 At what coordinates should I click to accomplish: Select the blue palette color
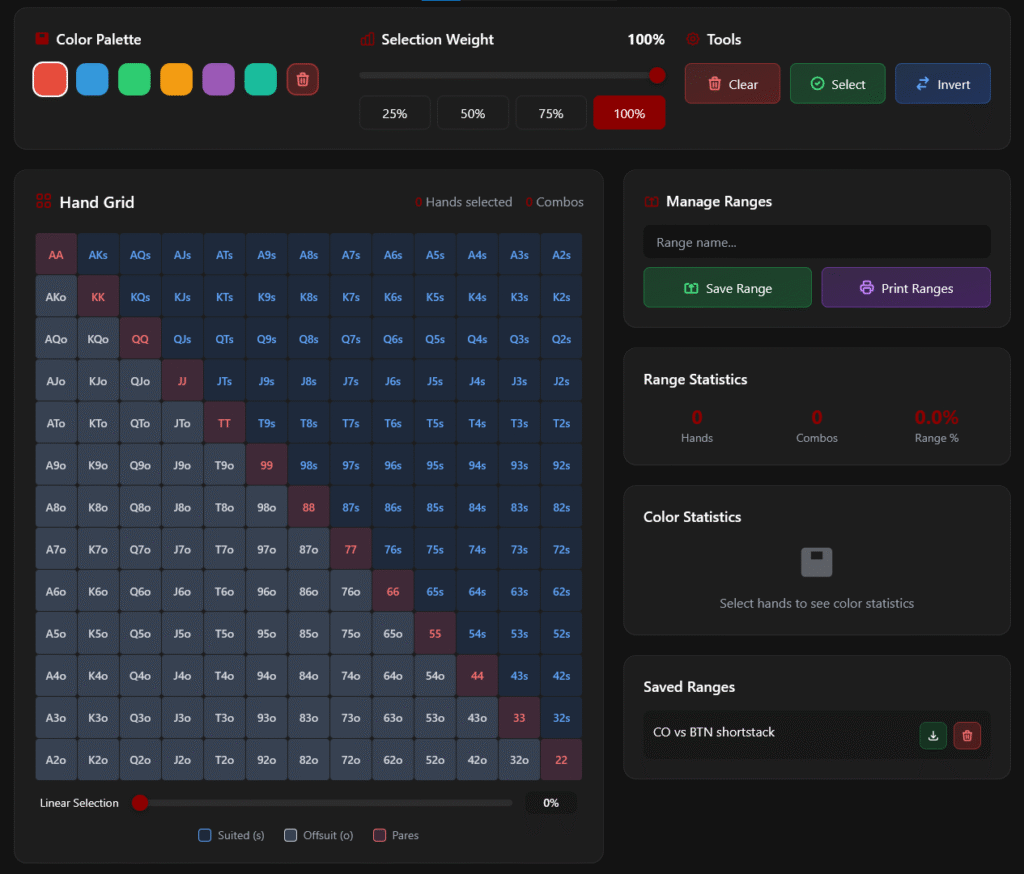(92, 80)
